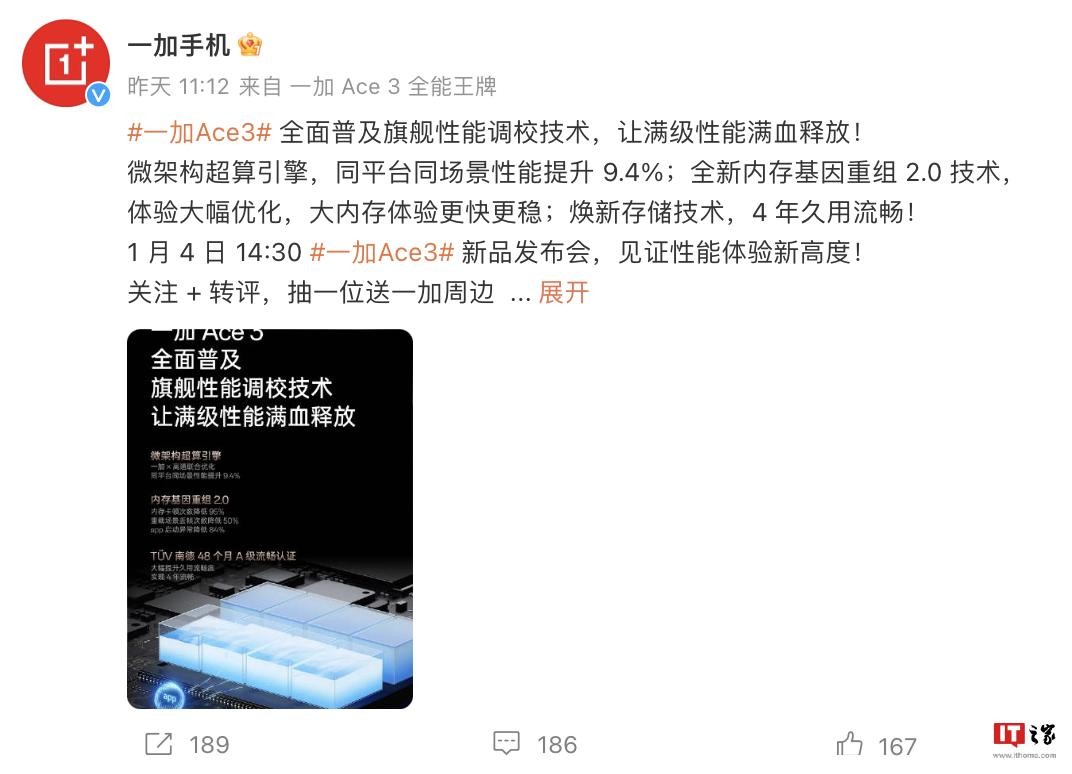
Task: Like the post with thumbs-up icon
Action: click(x=849, y=743)
